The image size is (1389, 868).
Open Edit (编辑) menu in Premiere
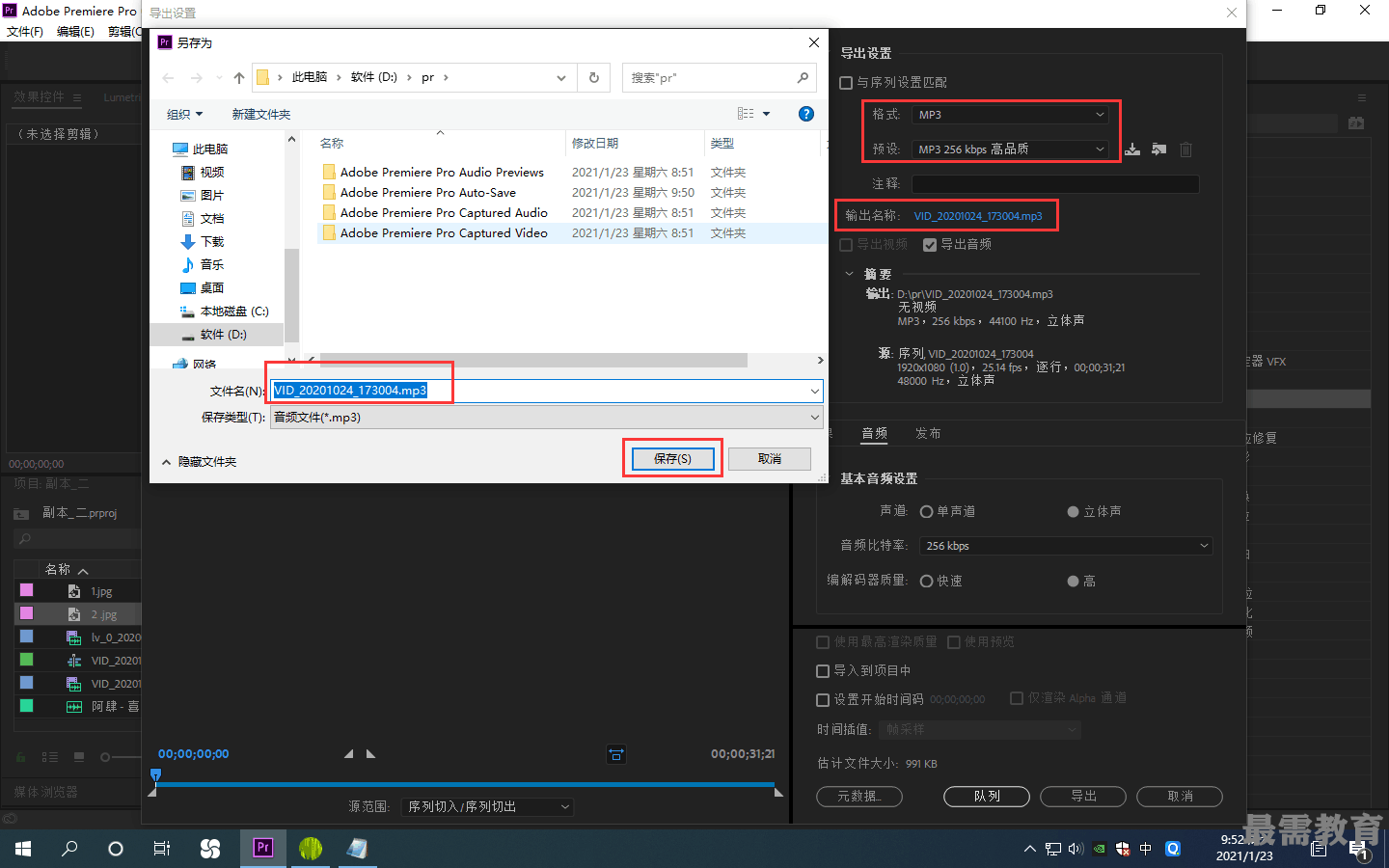click(x=75, y=32)
